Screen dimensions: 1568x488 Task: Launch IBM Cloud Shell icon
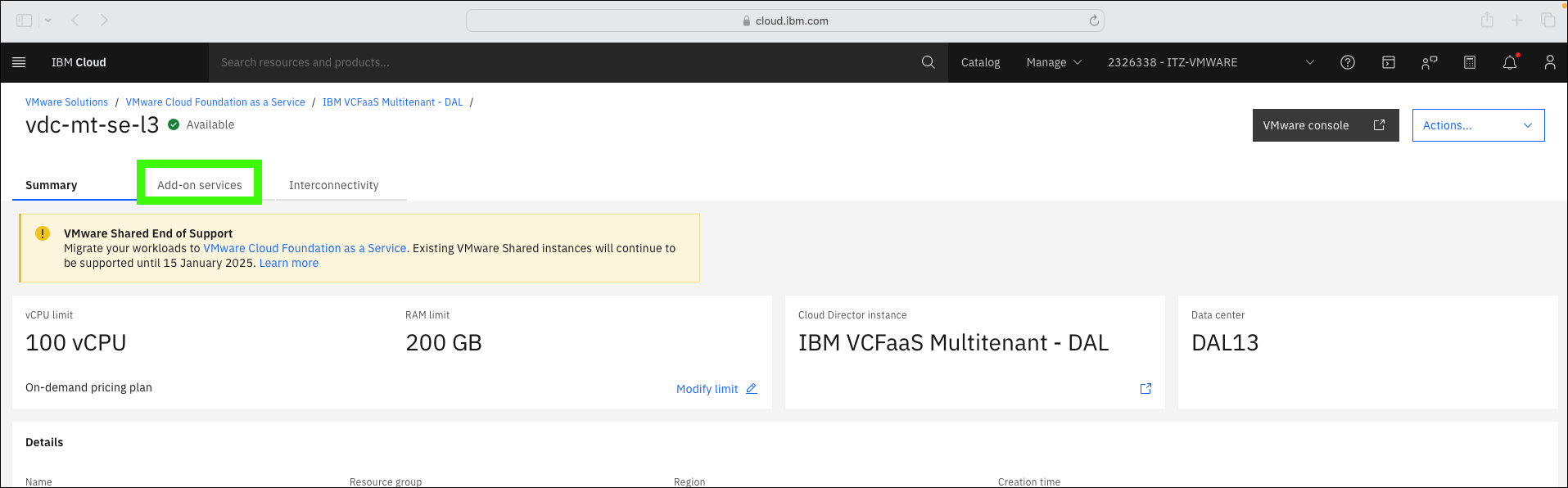[x=1388, y=62]
